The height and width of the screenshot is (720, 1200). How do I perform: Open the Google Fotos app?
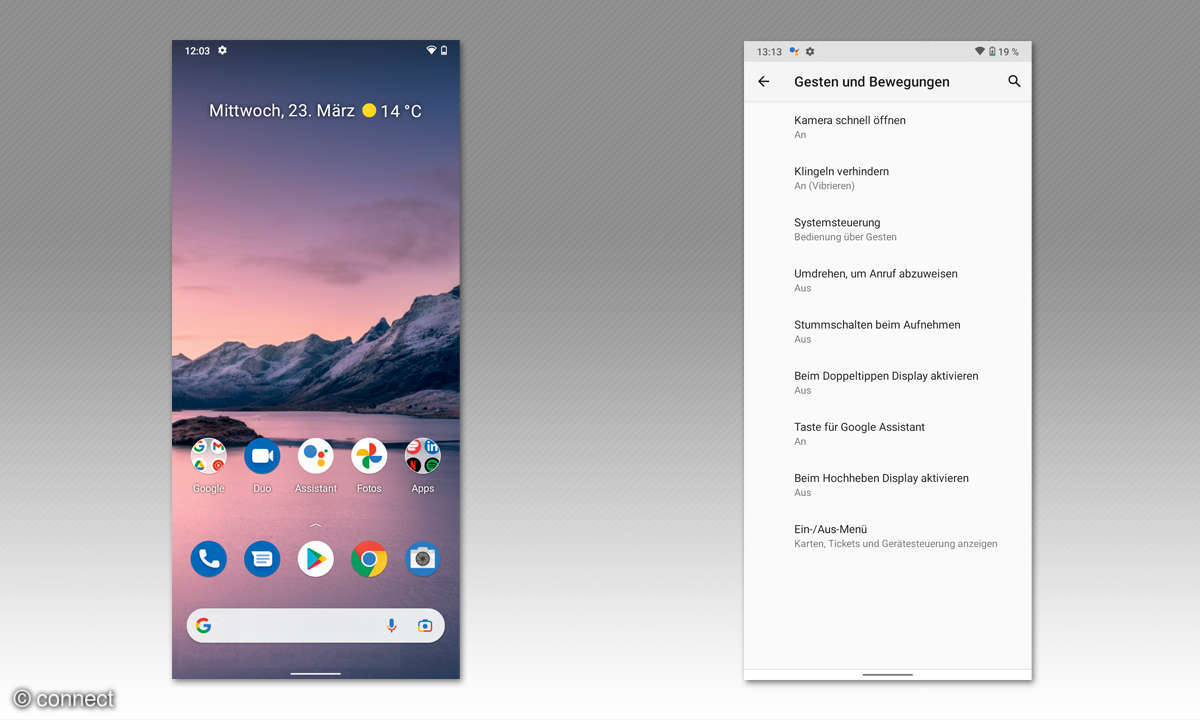pyautogui.click(x=369, y=457)
